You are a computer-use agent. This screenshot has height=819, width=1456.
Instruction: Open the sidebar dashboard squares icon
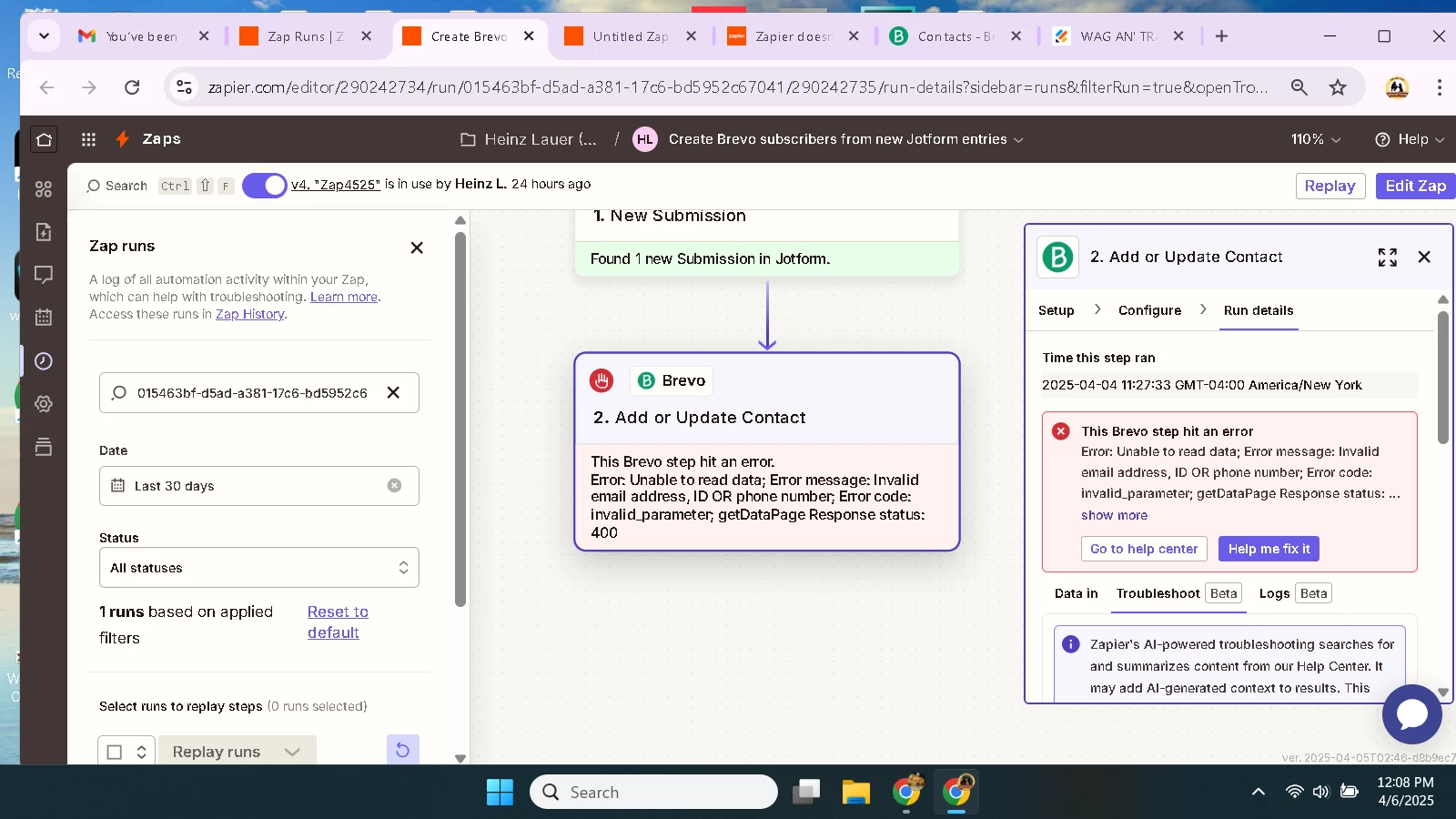point(44,189)
